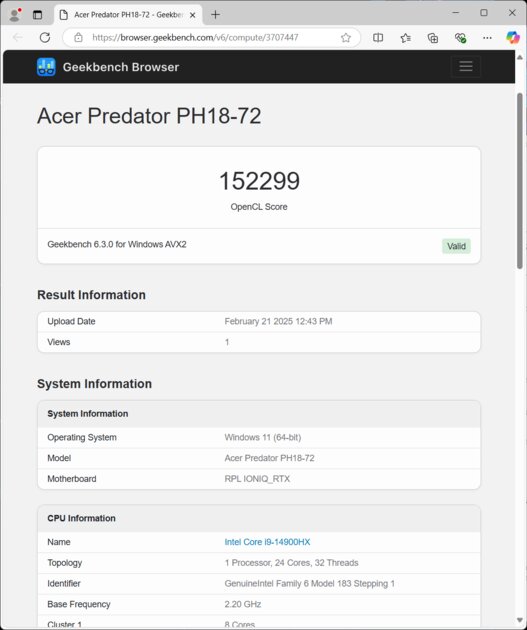This screenshot has width=527, height=630.
Task: Click the Topology row label
Action: 64,563
